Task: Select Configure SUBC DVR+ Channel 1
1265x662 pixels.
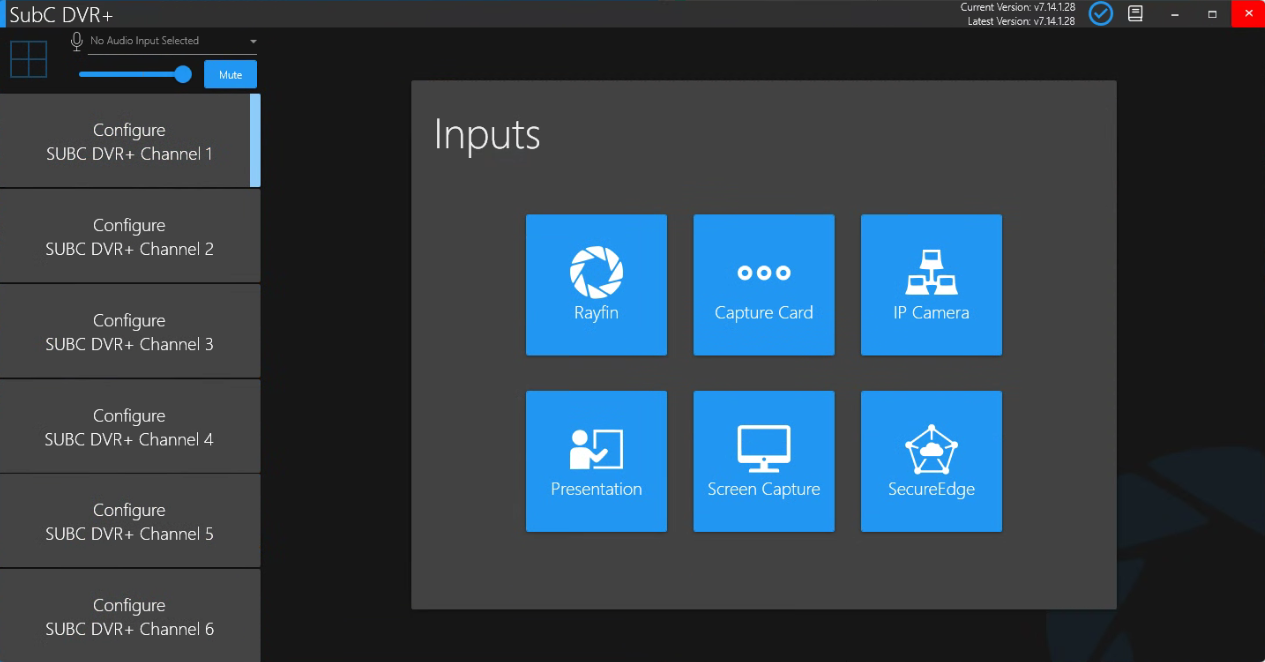Action: tap(130, 141)
